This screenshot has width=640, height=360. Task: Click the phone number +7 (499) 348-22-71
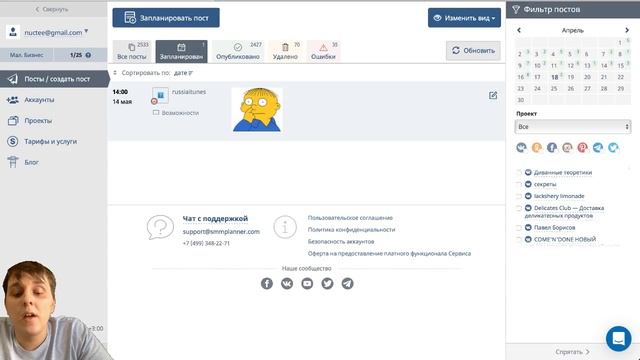pos(206,243)
